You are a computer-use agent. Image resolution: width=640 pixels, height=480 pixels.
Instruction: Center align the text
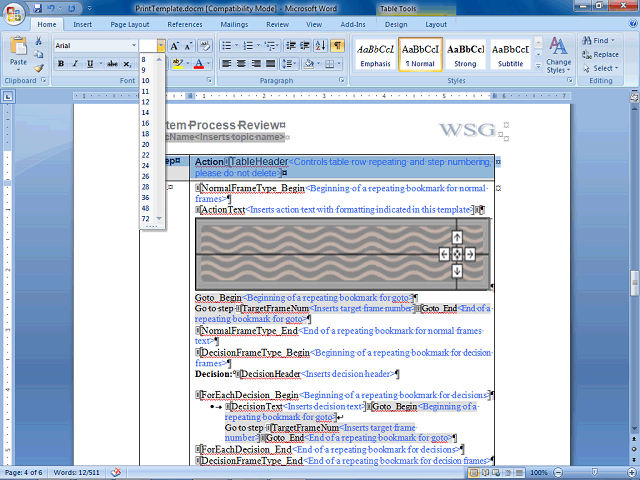241,64
